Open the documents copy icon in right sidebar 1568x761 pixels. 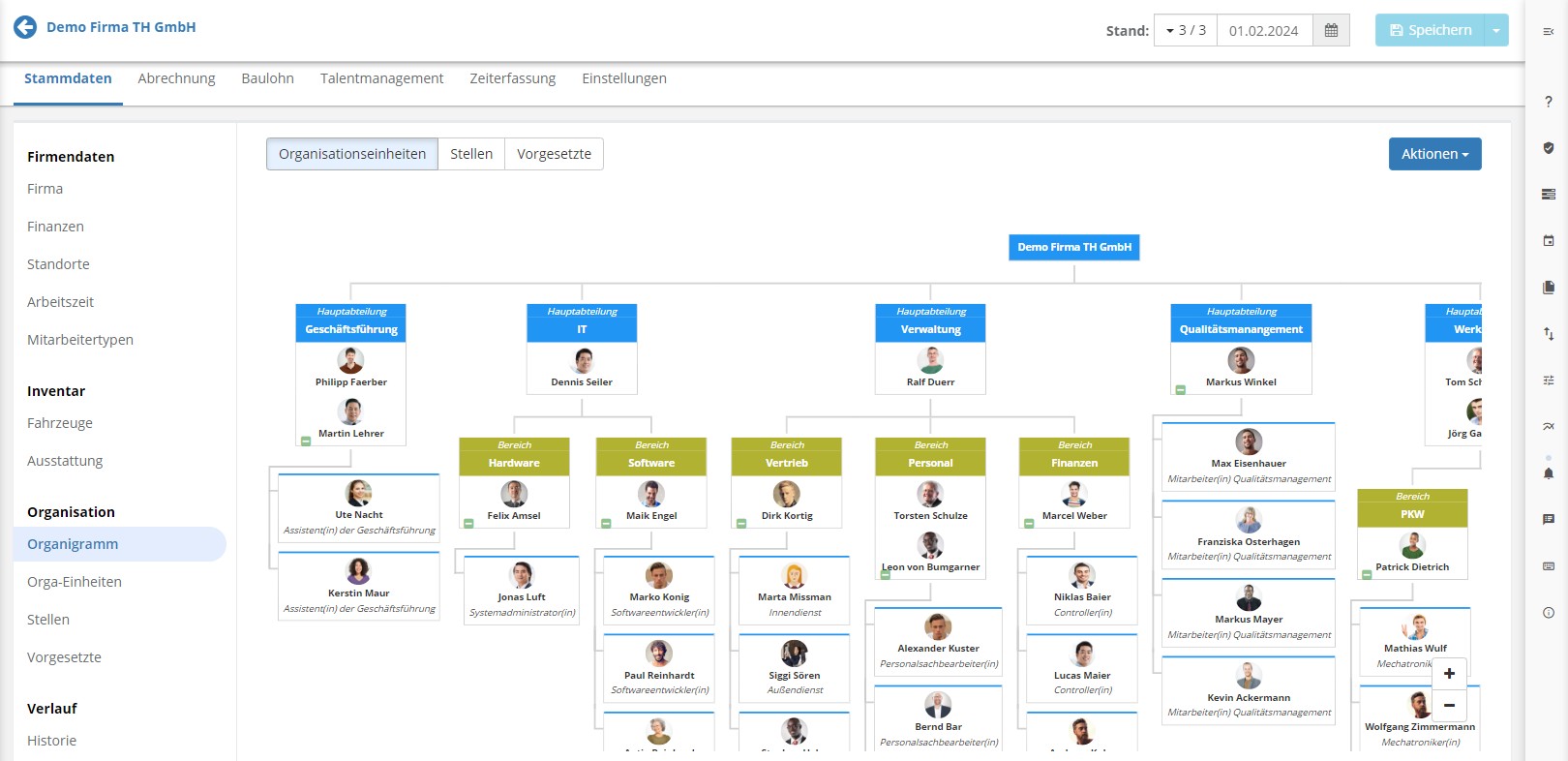pos(1549,288)
